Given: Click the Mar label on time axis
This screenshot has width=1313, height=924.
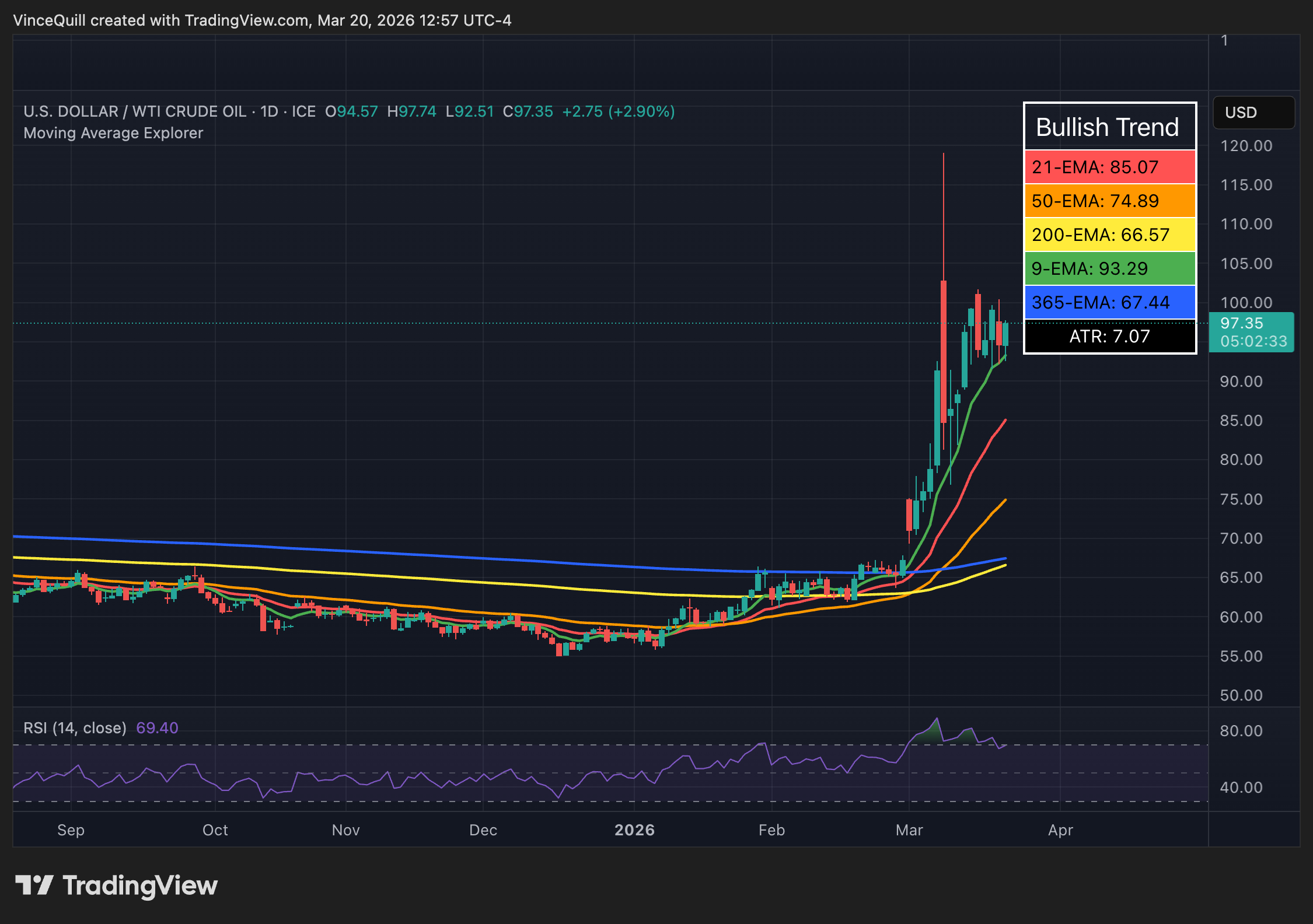Looking at the screenshot, I should coord(909,829).
